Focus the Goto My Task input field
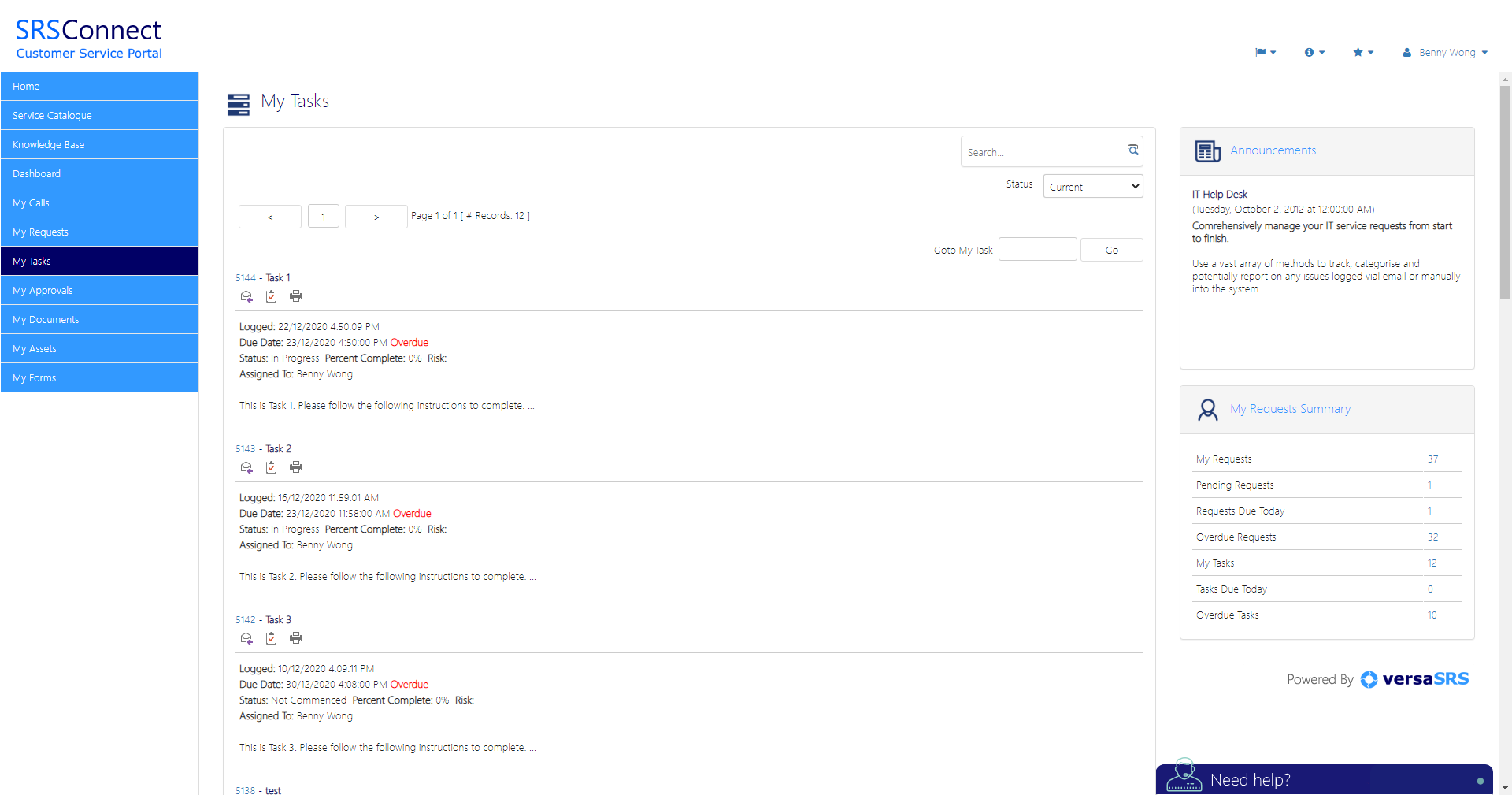The width and height of the screenshot is (1512, 795). tap(1037, 250)
